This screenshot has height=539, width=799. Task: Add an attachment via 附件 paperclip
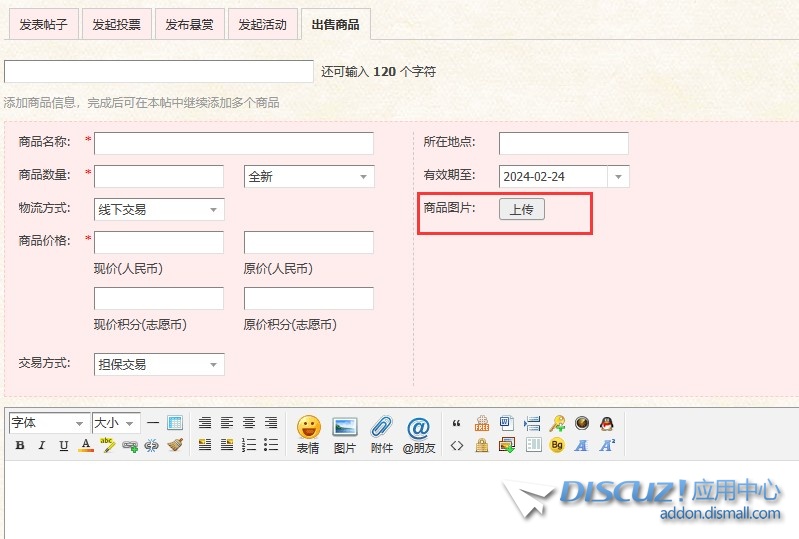(x=382, y=435)
